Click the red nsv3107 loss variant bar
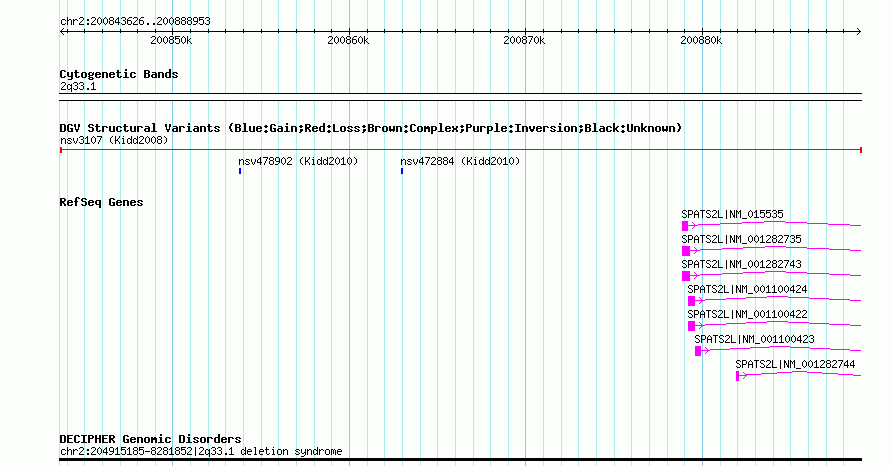Image resolution: width=890 pixels, height=466 pixels. coord(461,150)
